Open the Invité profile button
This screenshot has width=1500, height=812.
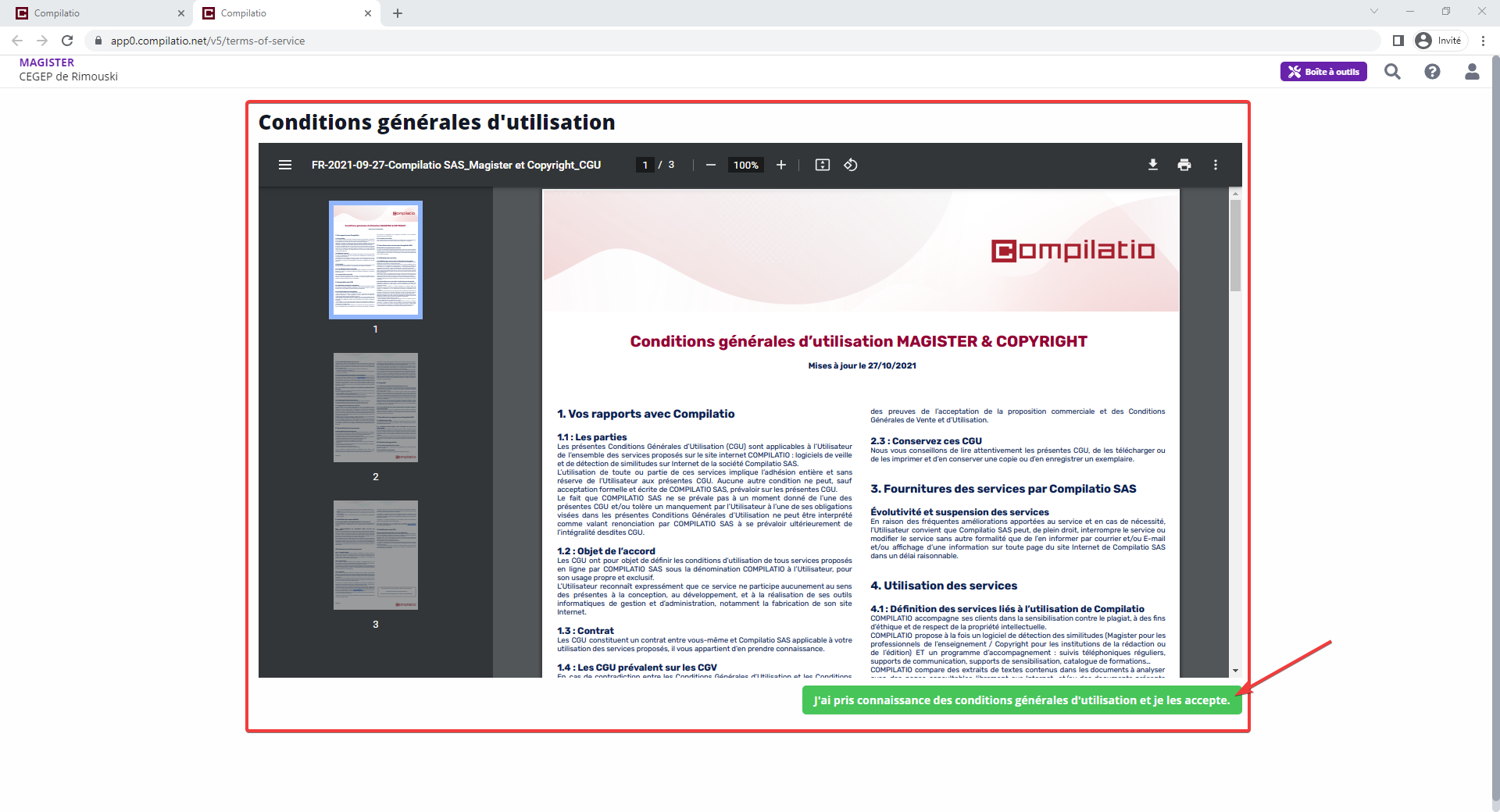[1439, 41]
